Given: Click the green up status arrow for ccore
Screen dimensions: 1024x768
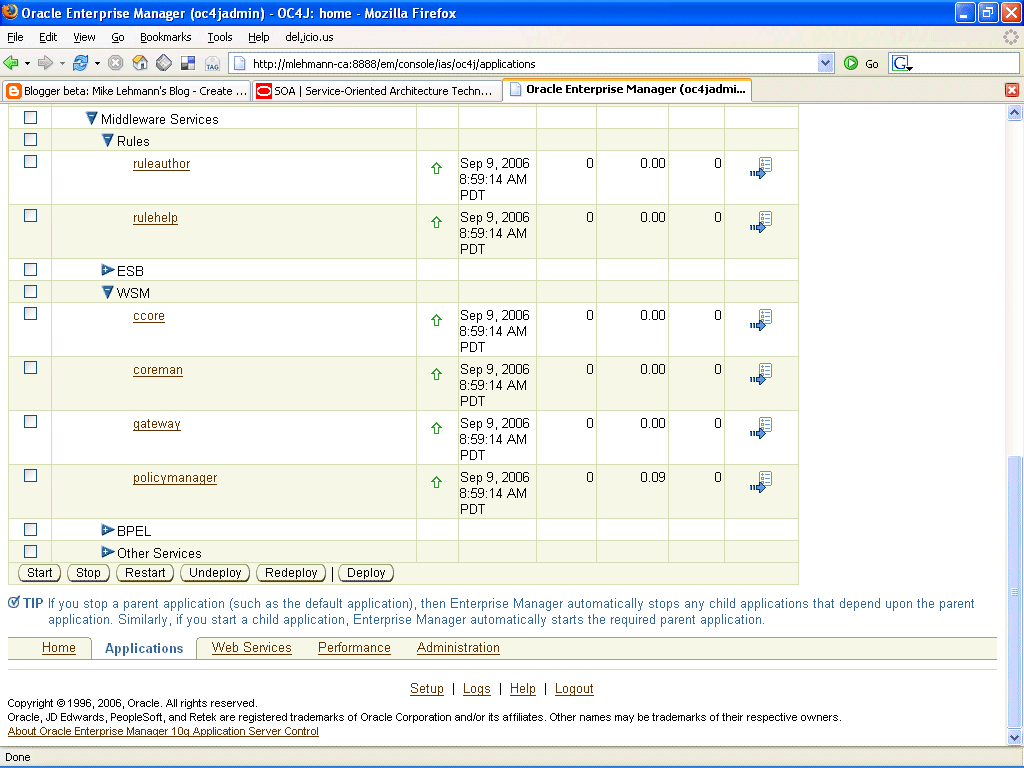Looking at the screenshot, I should pyautogui.click(x=436, y=321).
